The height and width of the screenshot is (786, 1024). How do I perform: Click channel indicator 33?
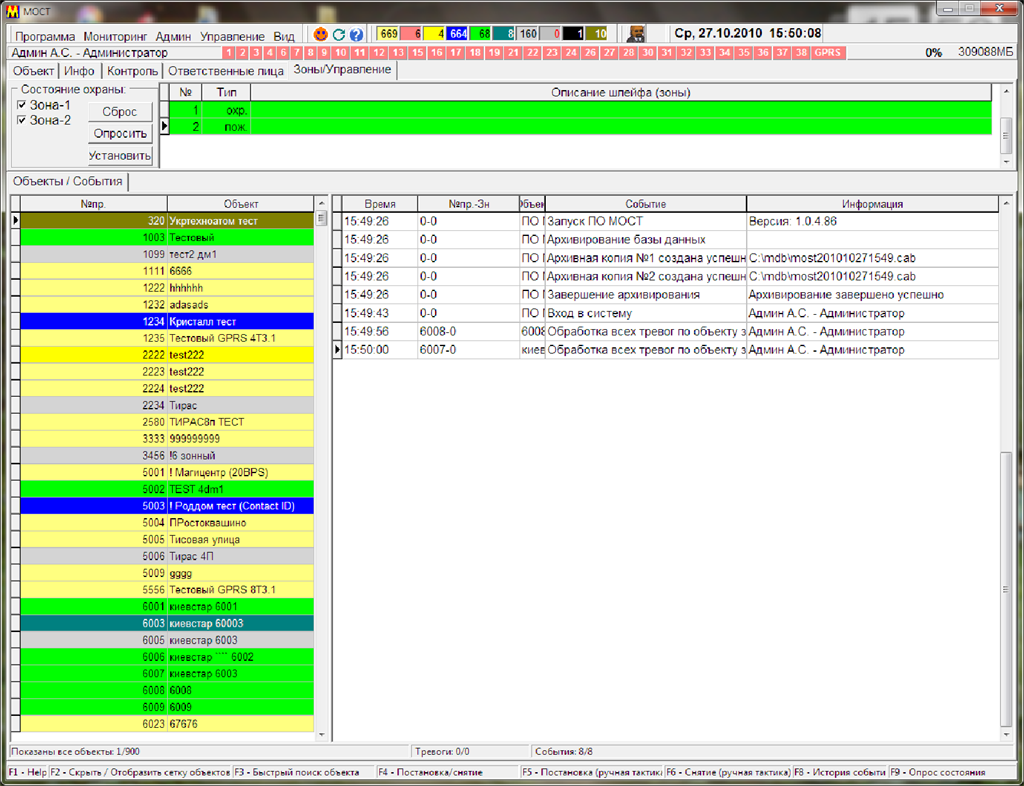tap(705, 53)
